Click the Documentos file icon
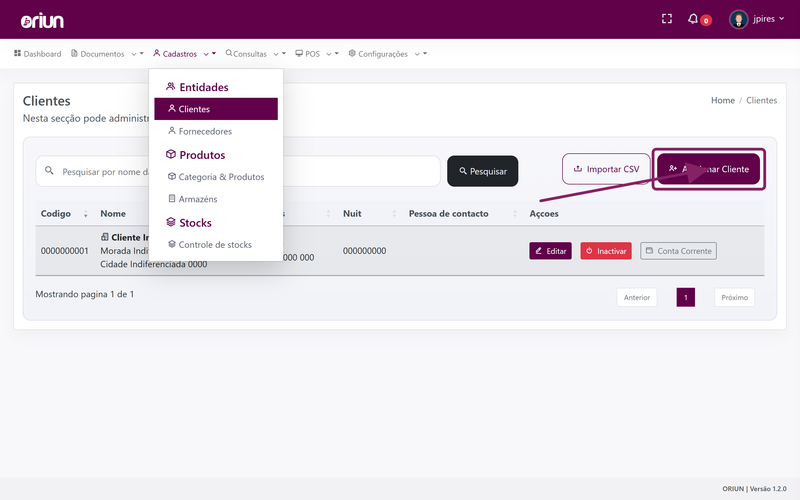The image size is (800, 500). [74, 53]
